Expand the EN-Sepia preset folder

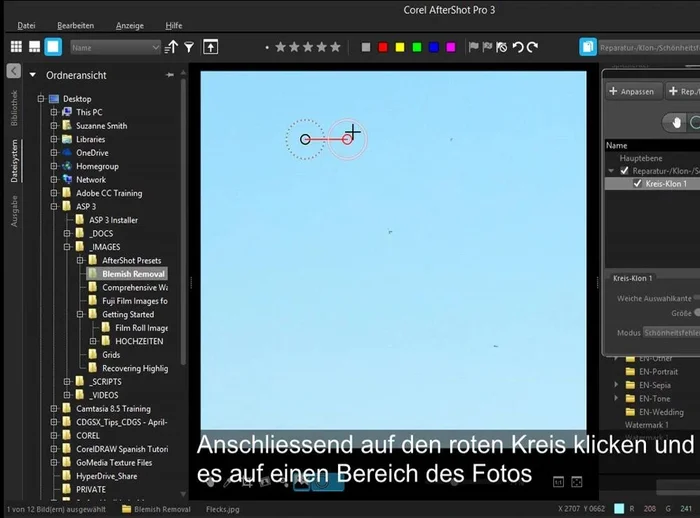tap(616, 385)
